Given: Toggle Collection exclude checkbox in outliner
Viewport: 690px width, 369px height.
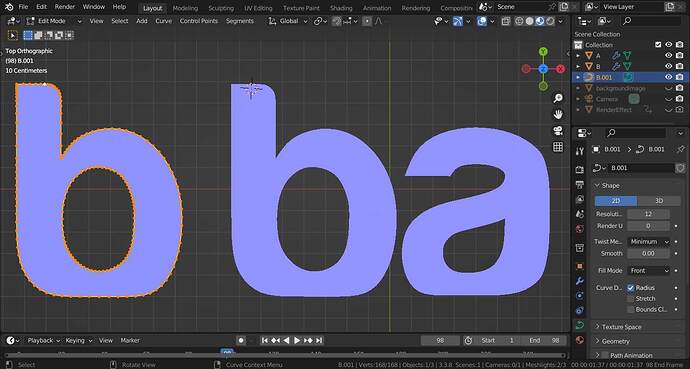Looking at the screenshot, I should (658, 44).
